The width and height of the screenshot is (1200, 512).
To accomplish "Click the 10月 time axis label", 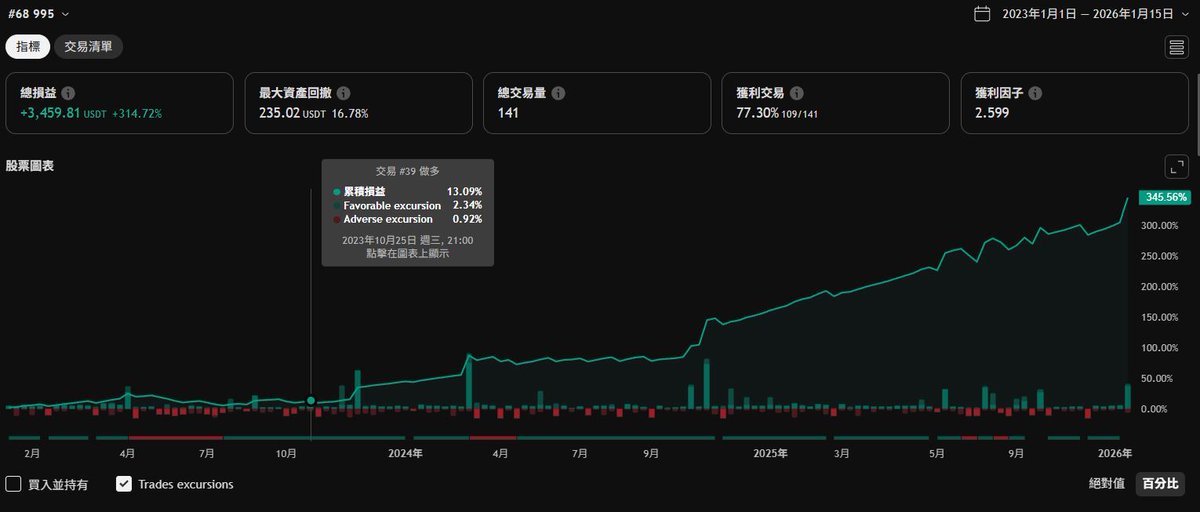I will 286,453.
